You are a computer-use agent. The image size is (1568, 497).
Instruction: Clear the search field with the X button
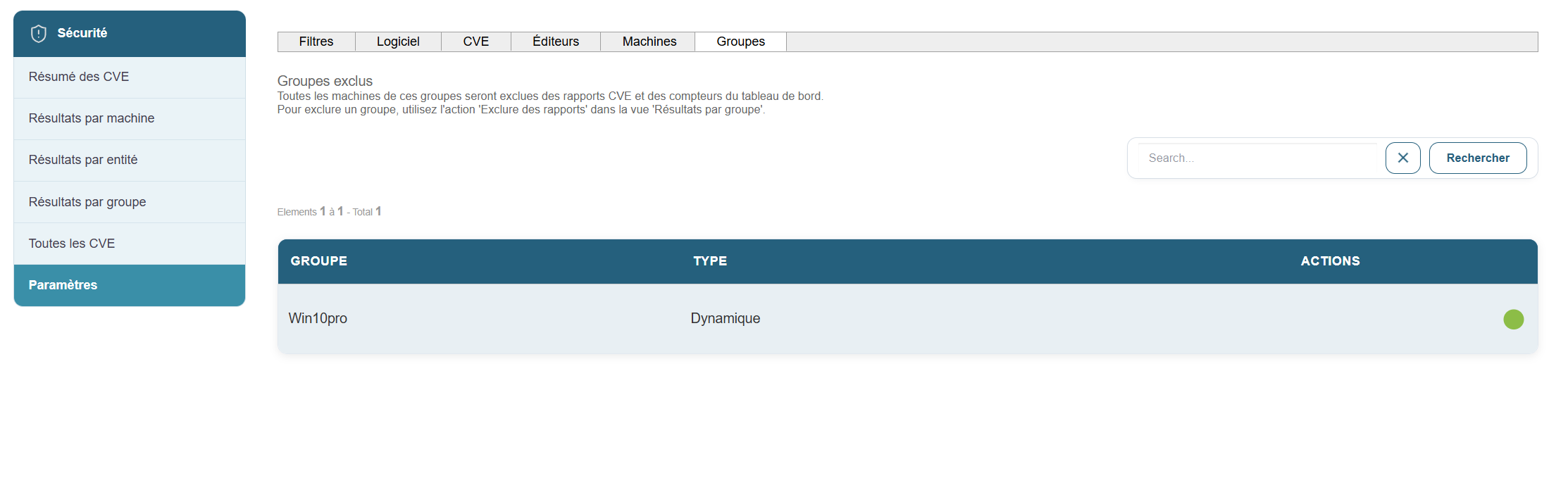pyautogui.click(x=1402, y=158)
